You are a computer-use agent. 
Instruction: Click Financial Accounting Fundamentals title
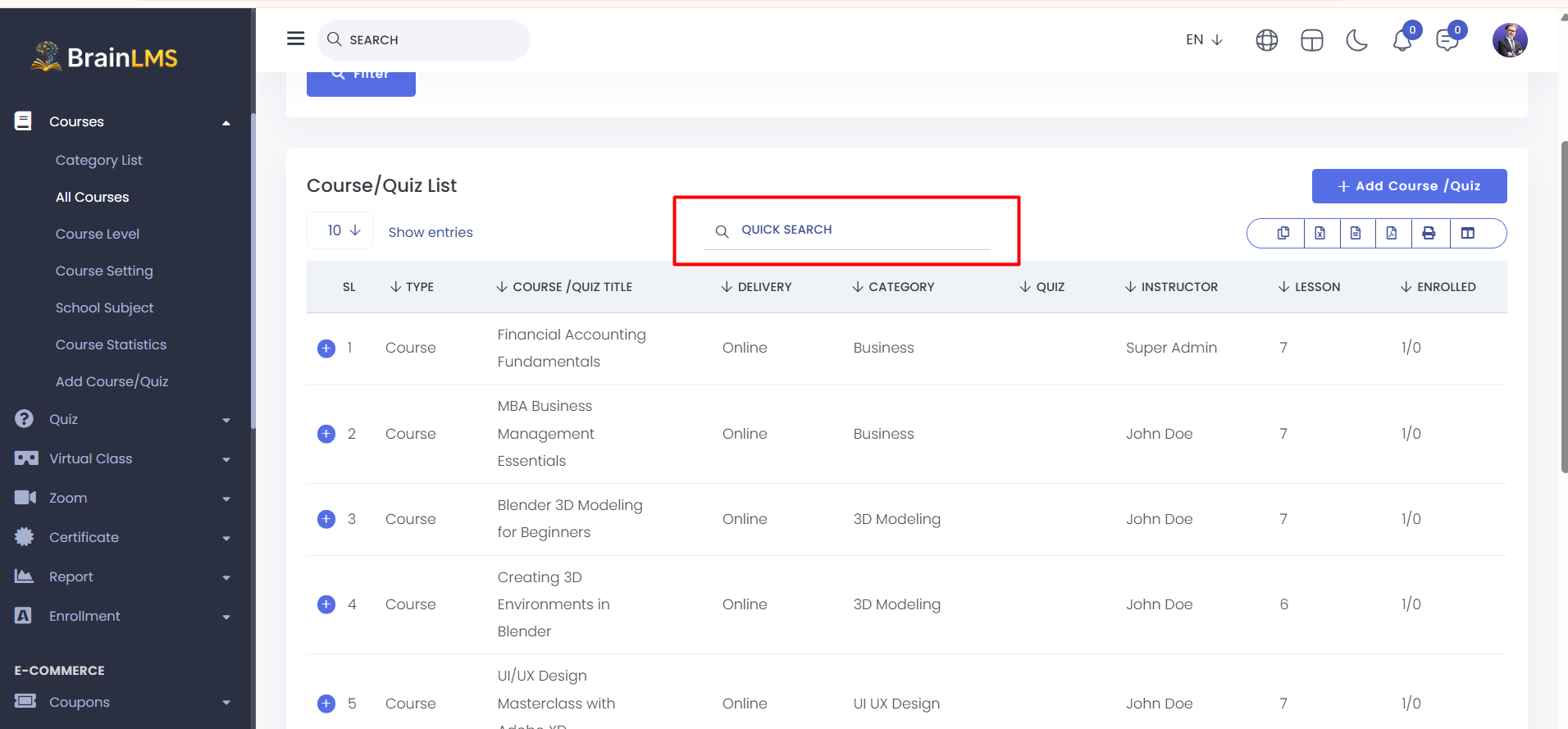572,348
